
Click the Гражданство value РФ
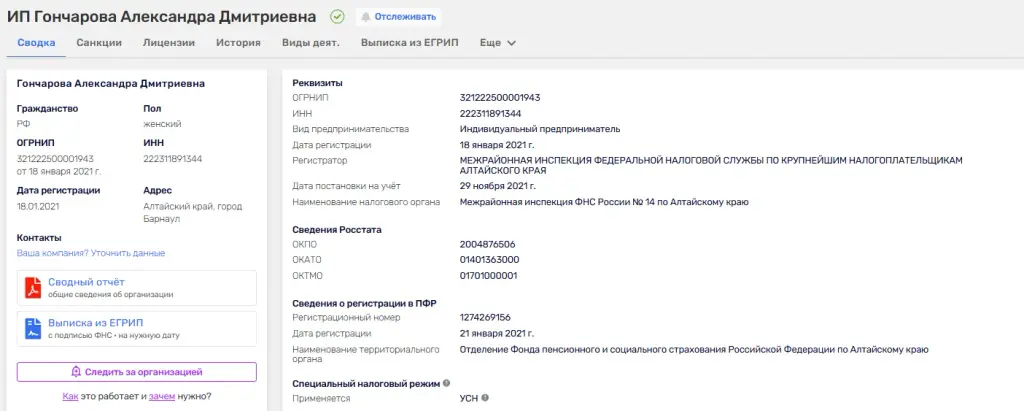click(x=24, y=124)
